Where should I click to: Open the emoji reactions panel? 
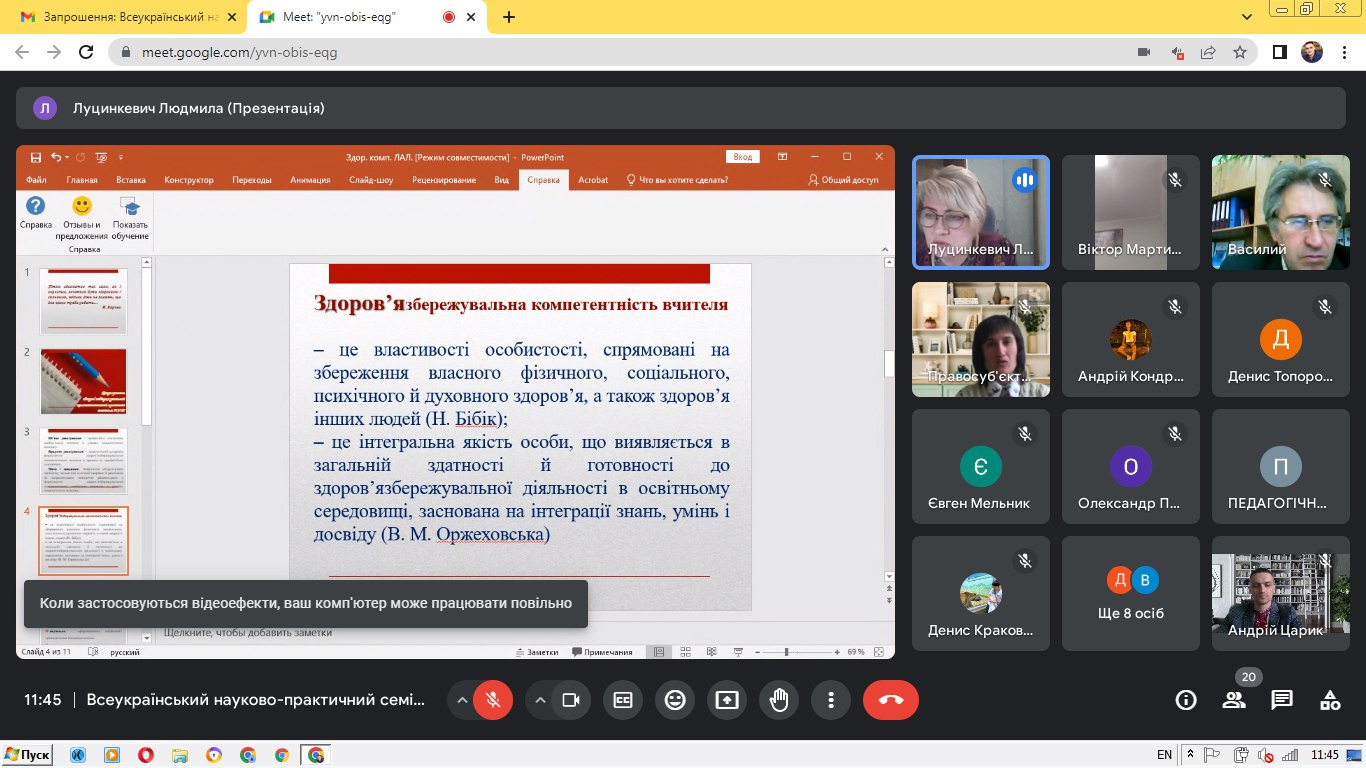pos(675,700)
